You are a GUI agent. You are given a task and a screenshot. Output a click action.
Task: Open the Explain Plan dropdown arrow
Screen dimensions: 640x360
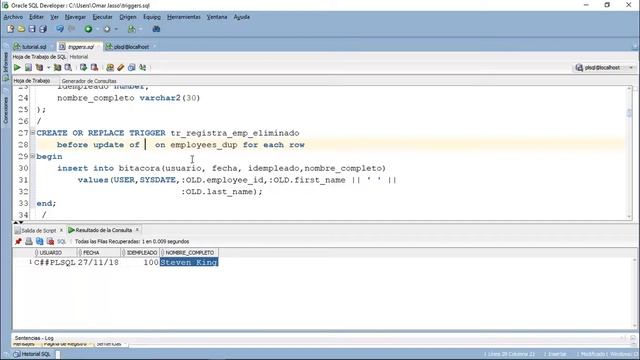coord(48,67)
